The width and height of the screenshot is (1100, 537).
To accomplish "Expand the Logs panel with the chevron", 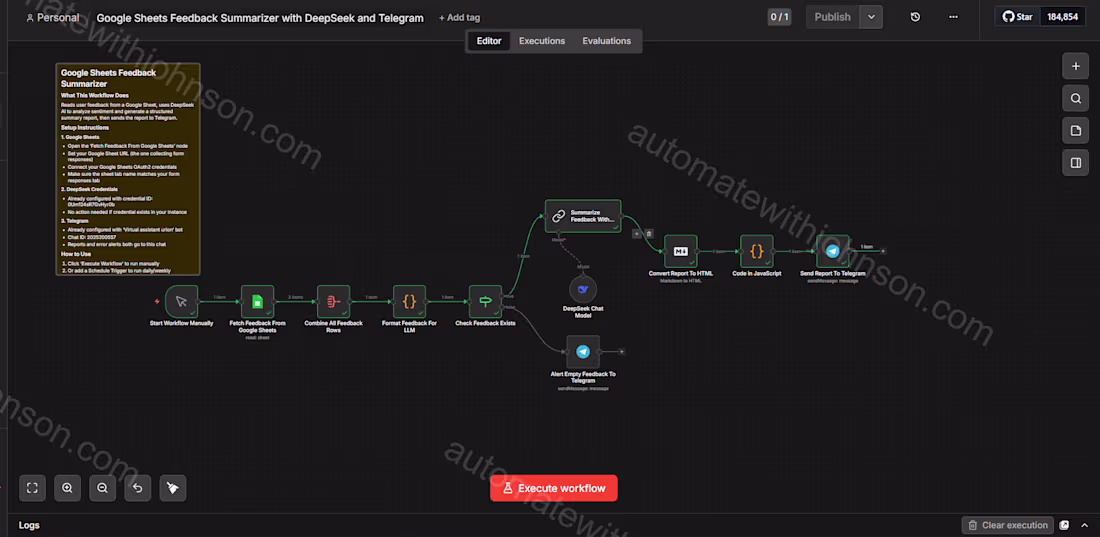I will 1084,525.
